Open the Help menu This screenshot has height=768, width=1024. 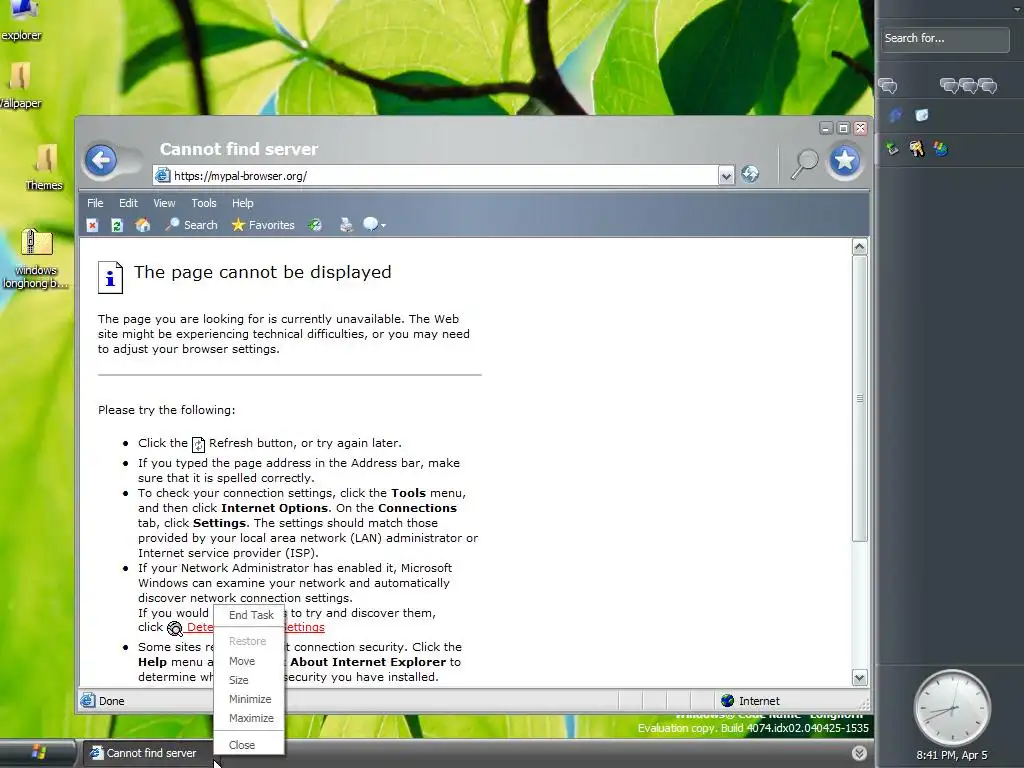242,203
